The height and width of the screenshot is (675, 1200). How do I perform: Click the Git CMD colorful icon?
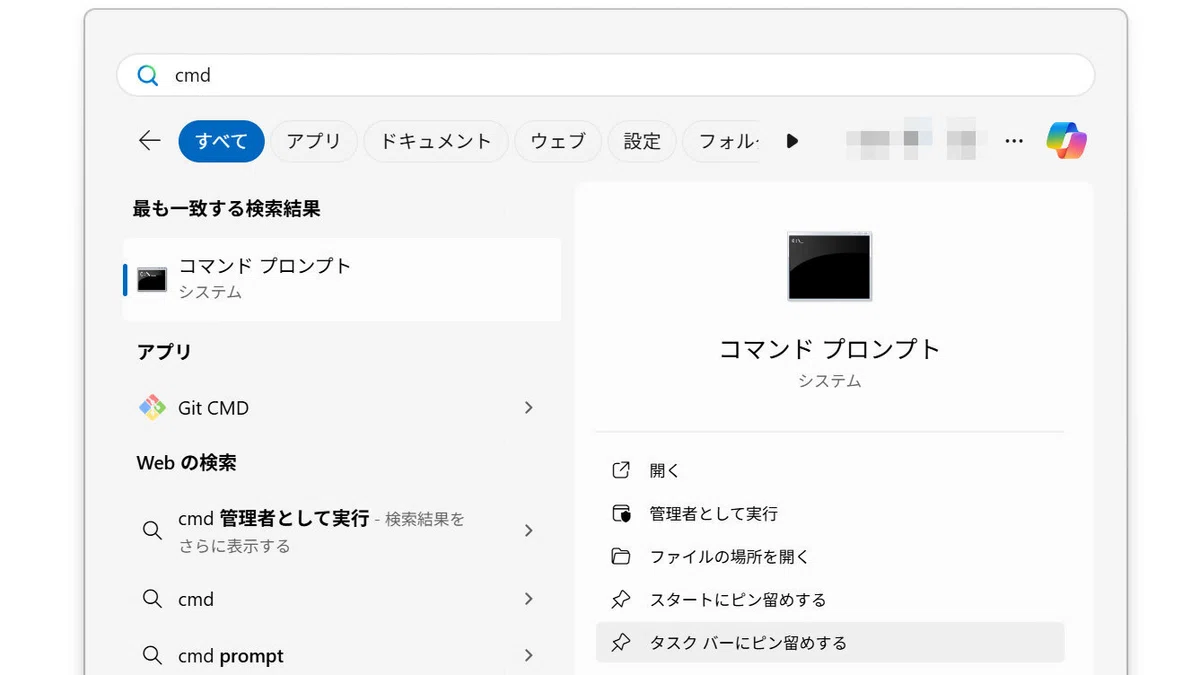coord(152,408)
